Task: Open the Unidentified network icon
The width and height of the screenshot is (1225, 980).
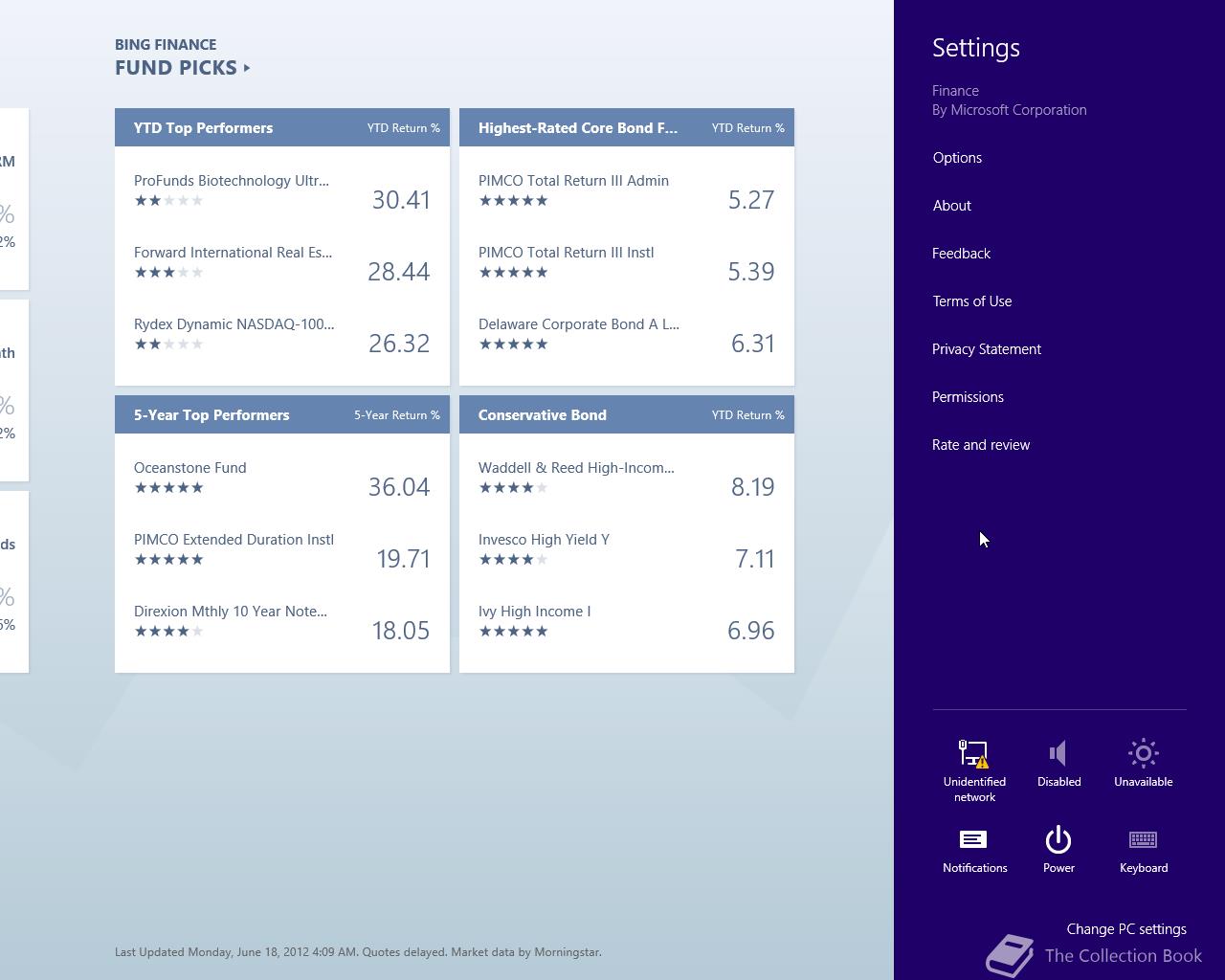Action: point(974,754)
